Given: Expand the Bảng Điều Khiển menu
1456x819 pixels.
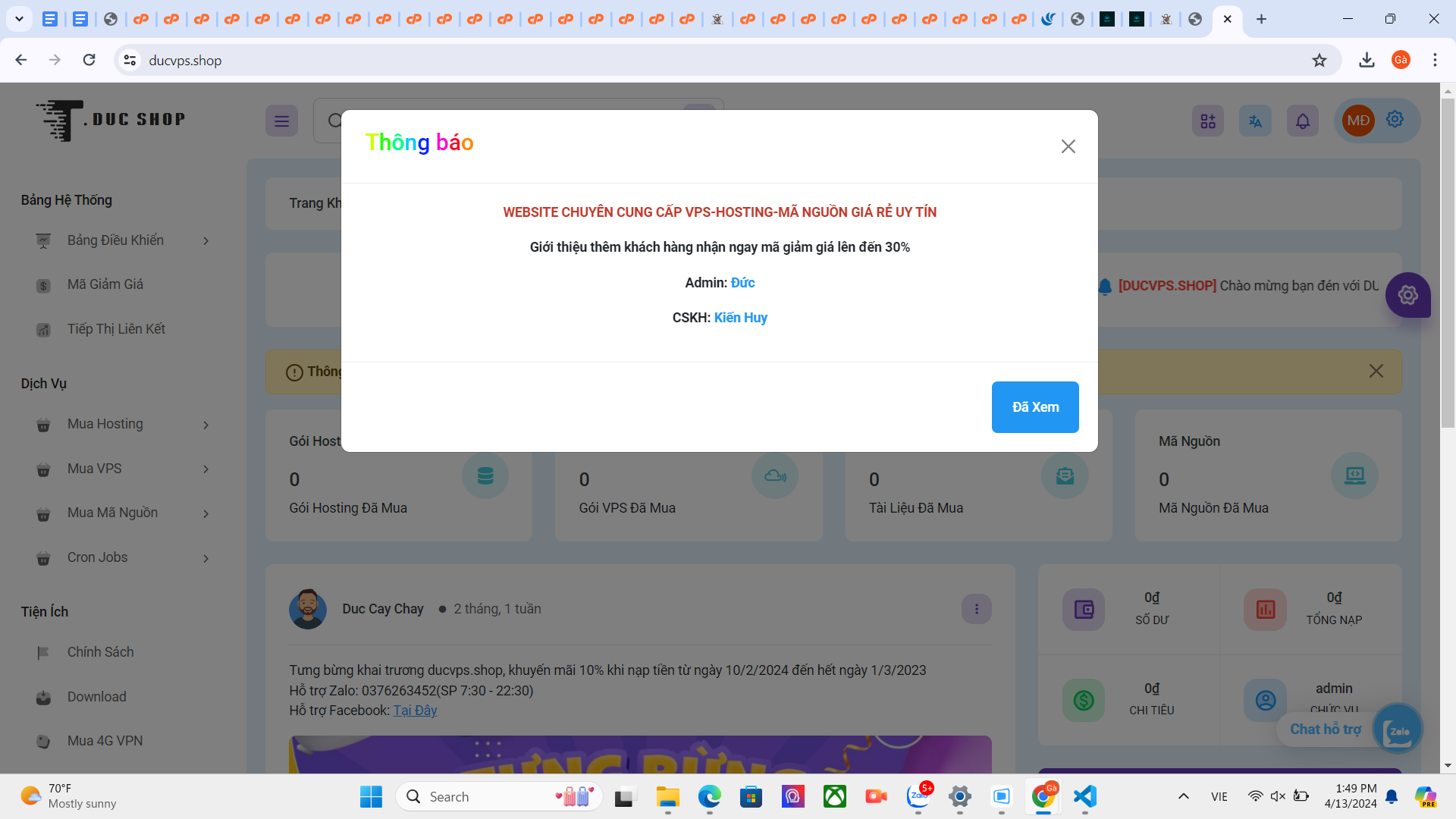Looking at the screenshot, I should pyautogui.click(x=115, y=240).
